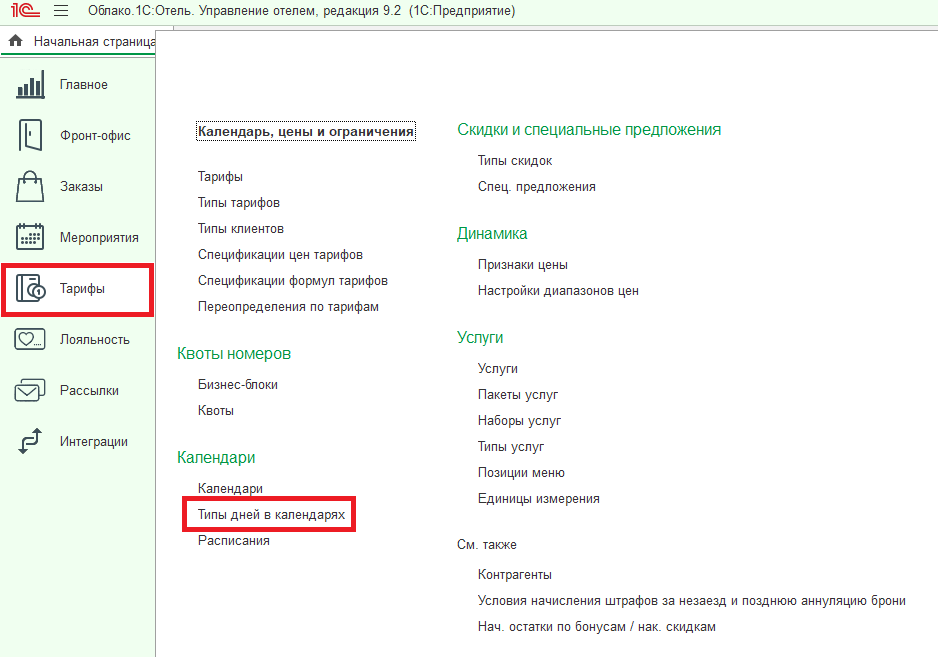
Task: Click the green Услуги heading
Action: [480, 337]
